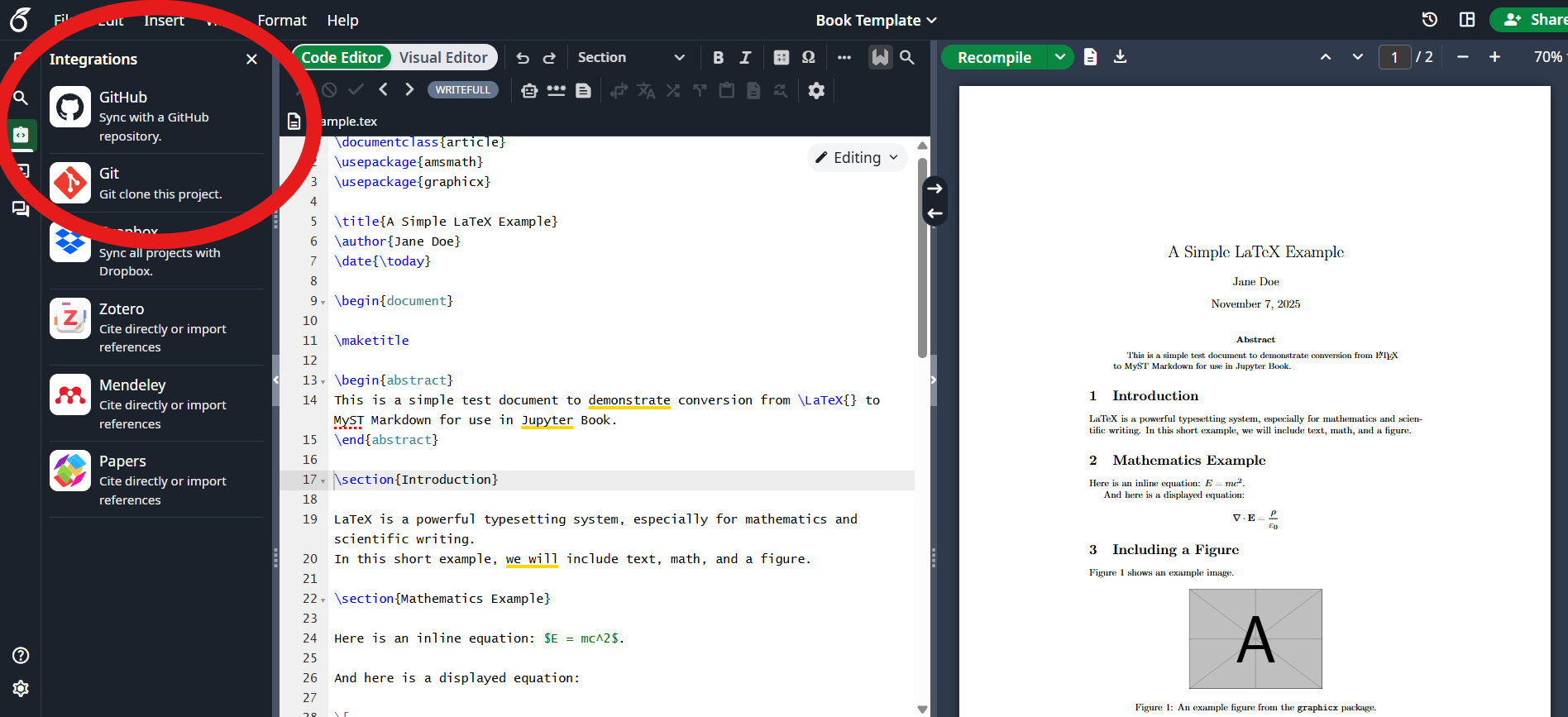
Task: Open the Papers integration logo
Action: 70,471
